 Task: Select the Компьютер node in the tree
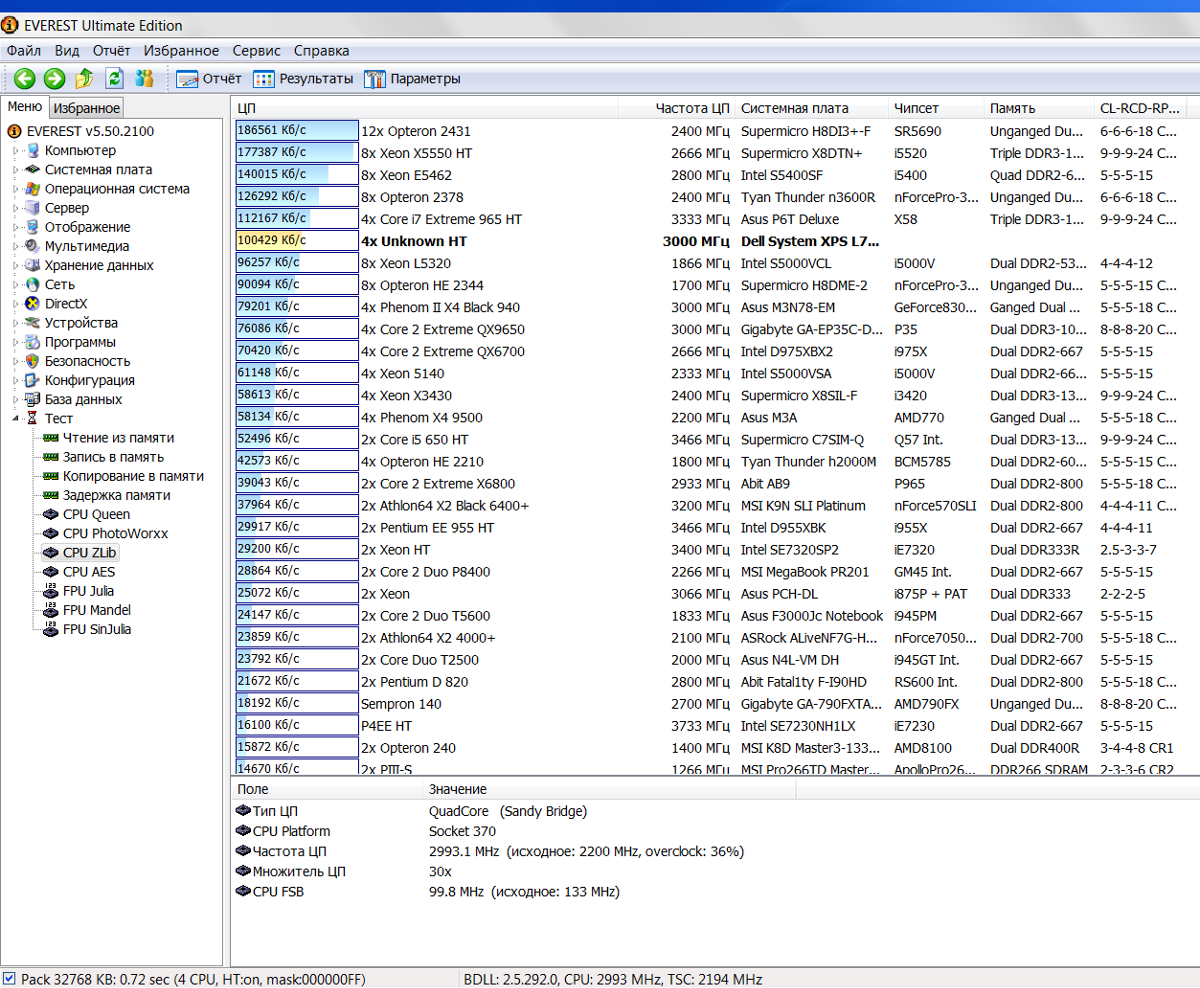[80, 150]
